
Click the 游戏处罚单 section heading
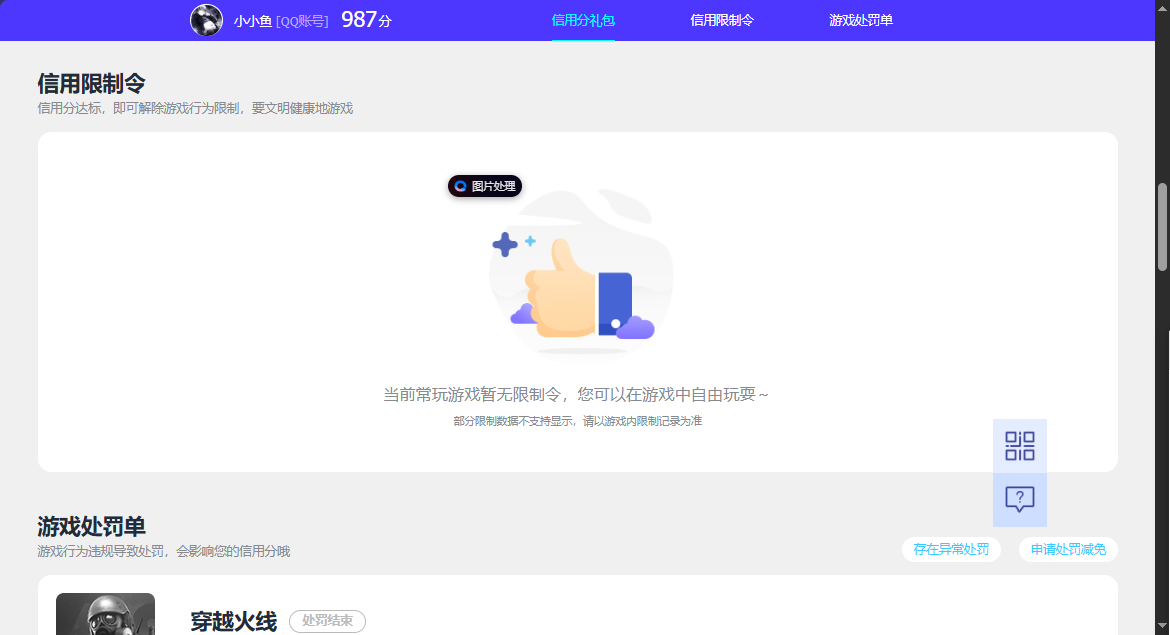pyautogui.click(x=91, y=527)
